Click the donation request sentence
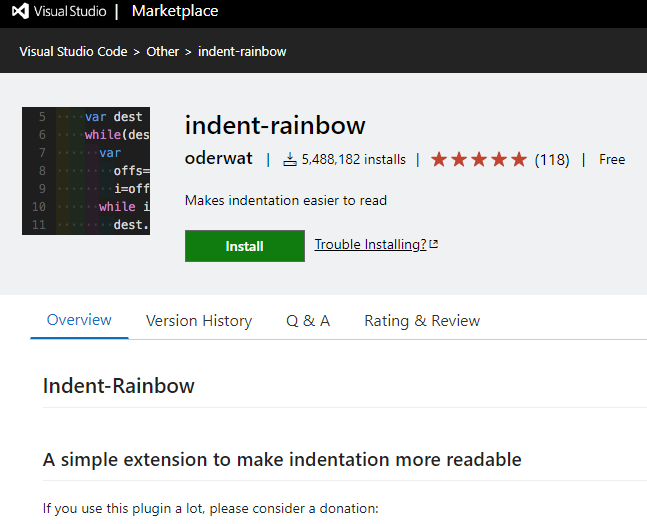 click(210, 508)
